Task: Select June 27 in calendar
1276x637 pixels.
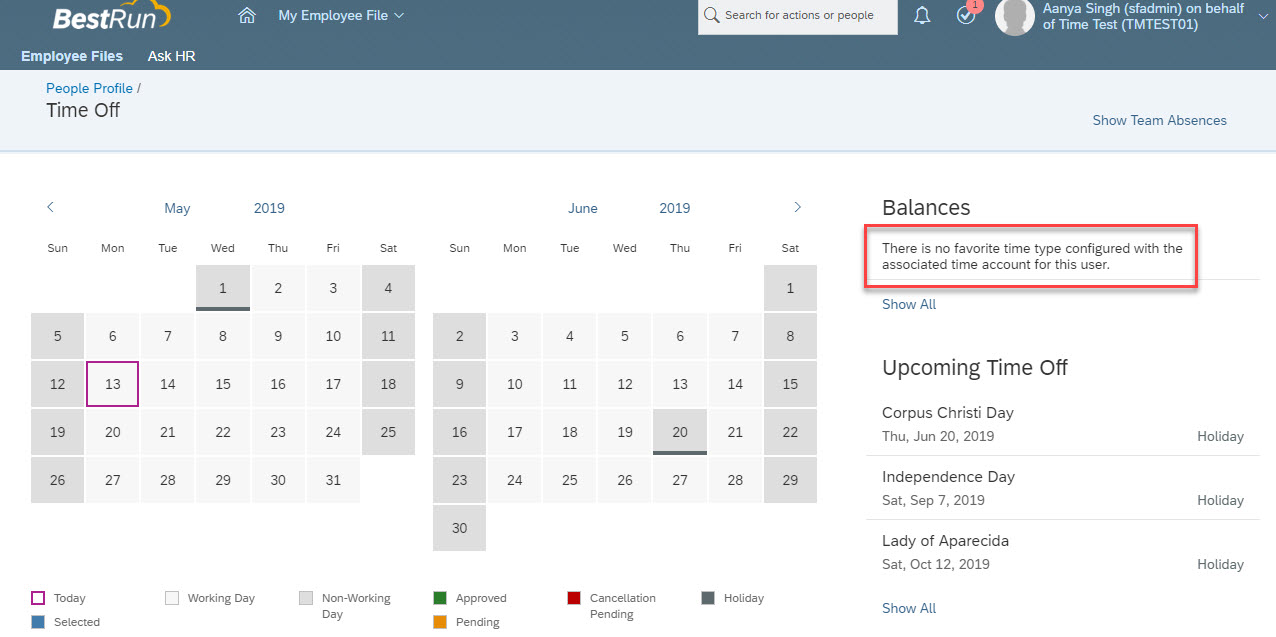Action: [680, 480]
